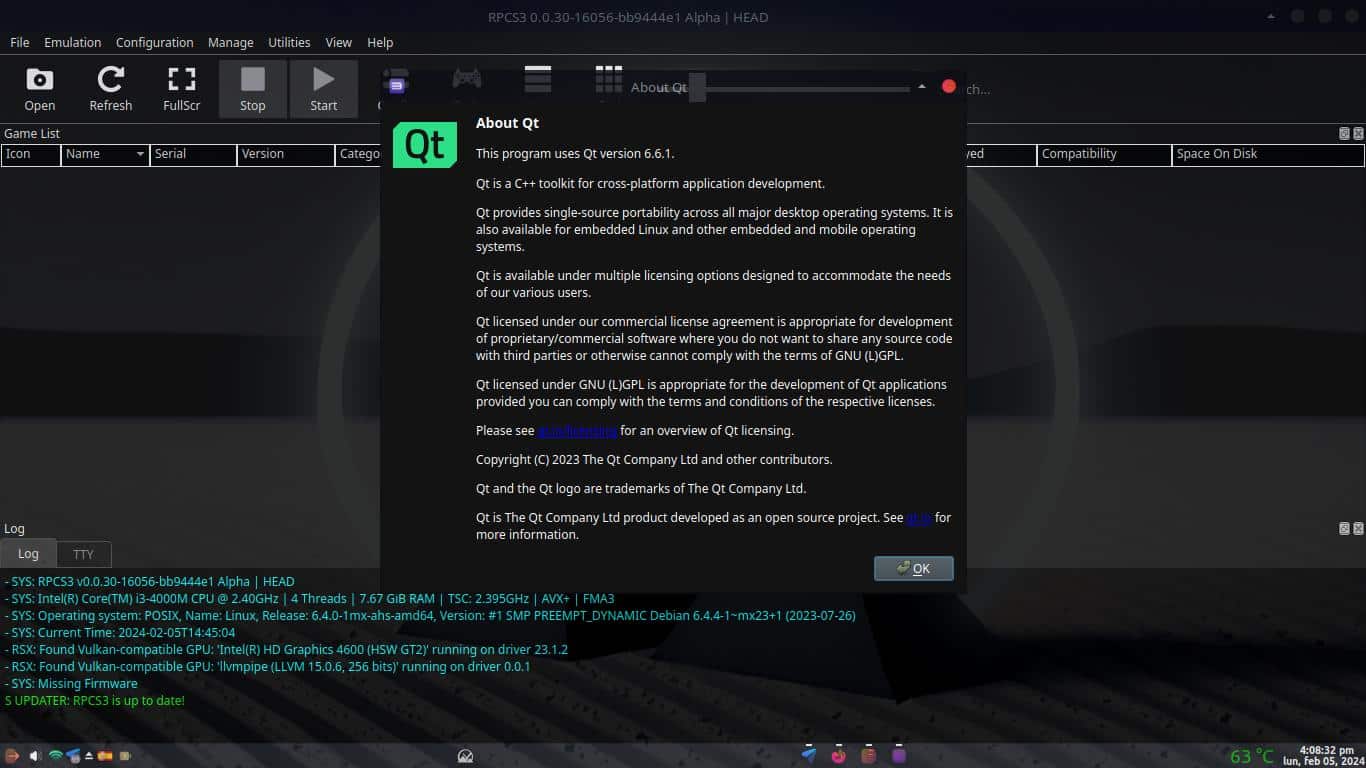
Task: Click OK in the About Qt dialog
Action: 914,568
